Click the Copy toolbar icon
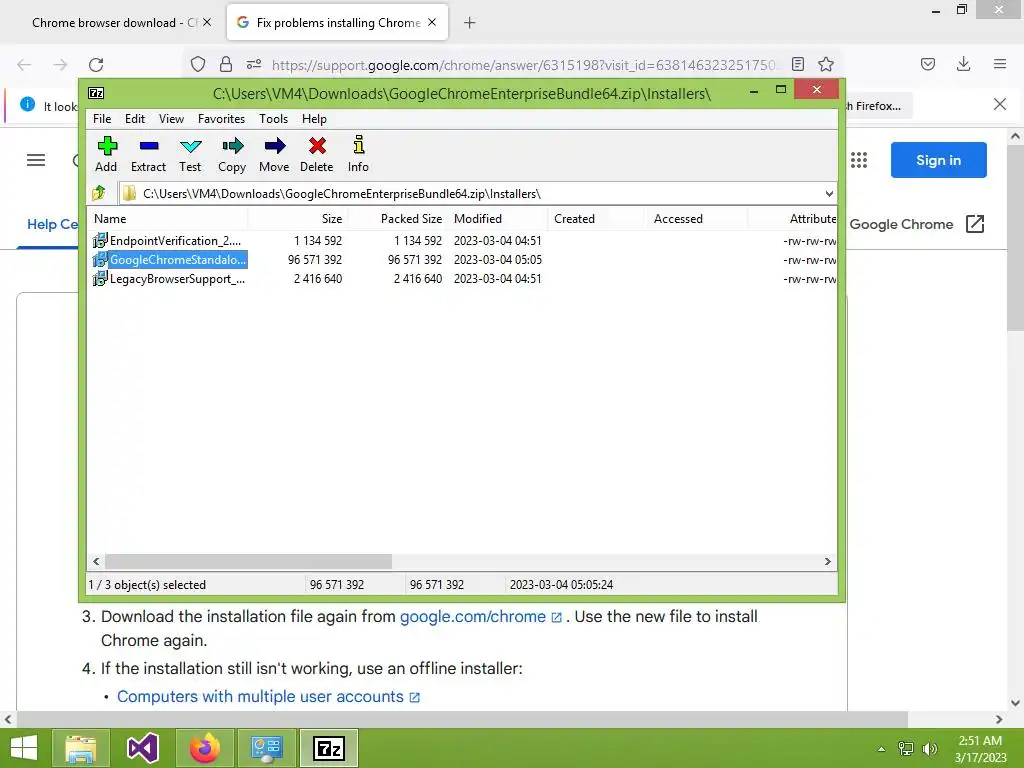Image resolution: width=1024 pixels, height=768 pixels. click(232, 154)
